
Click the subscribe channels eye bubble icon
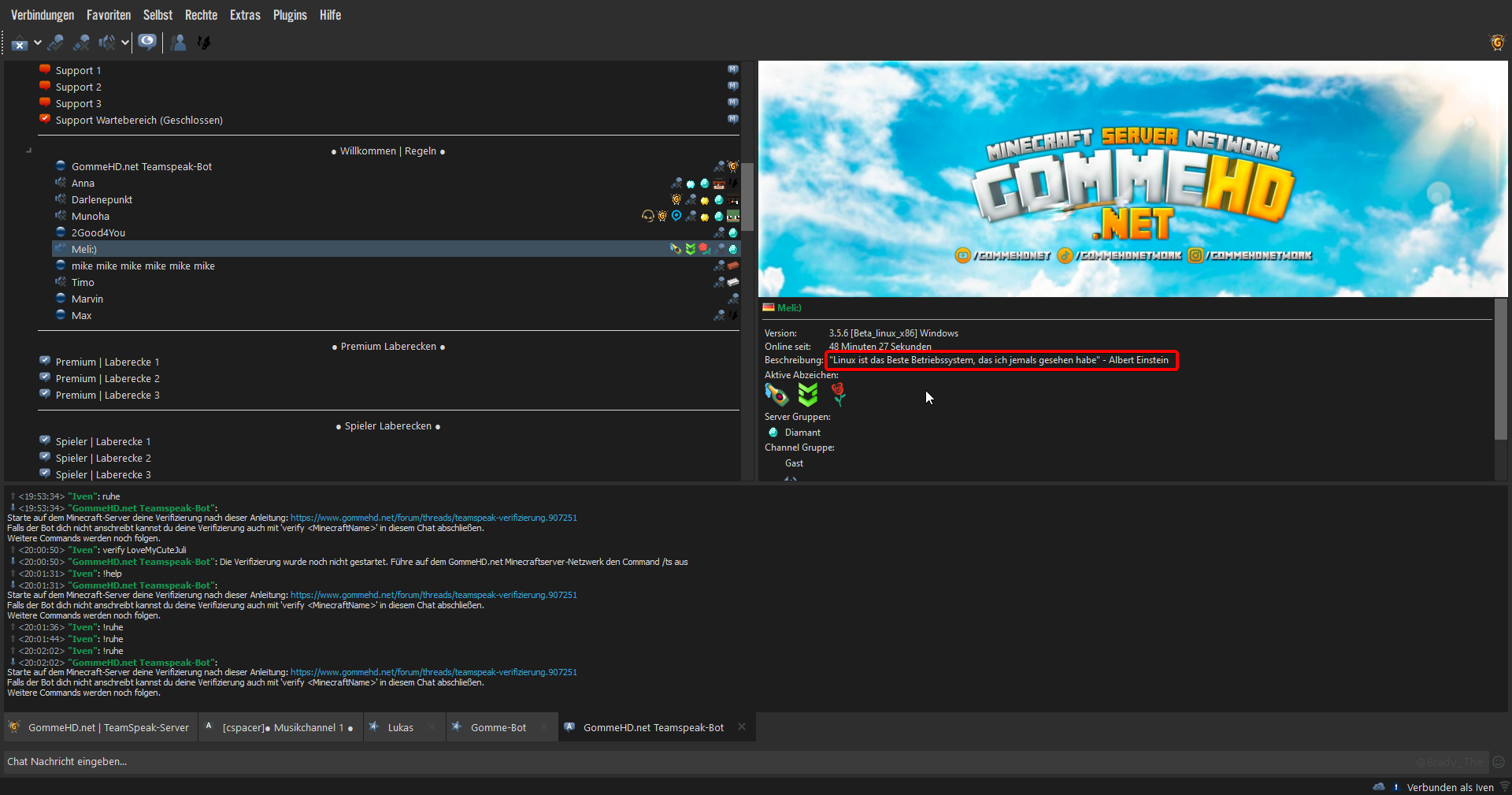[147, 42]
